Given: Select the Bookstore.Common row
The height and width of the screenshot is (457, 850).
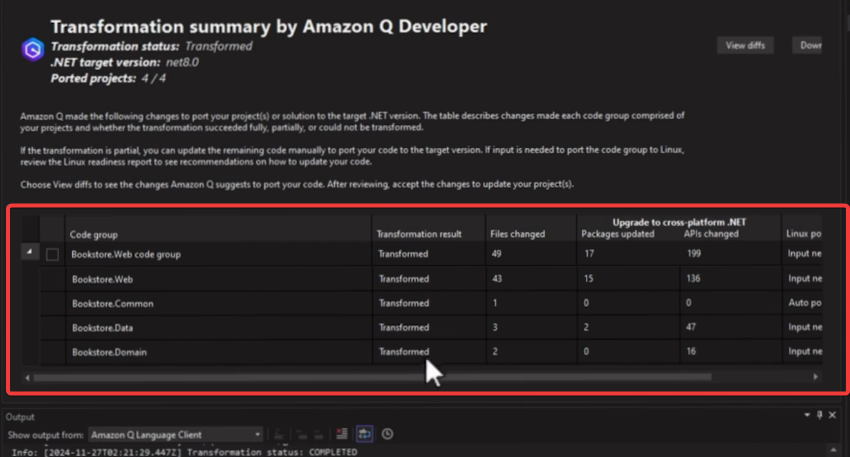Looking at the screenshot, I should tap(431, 303).
